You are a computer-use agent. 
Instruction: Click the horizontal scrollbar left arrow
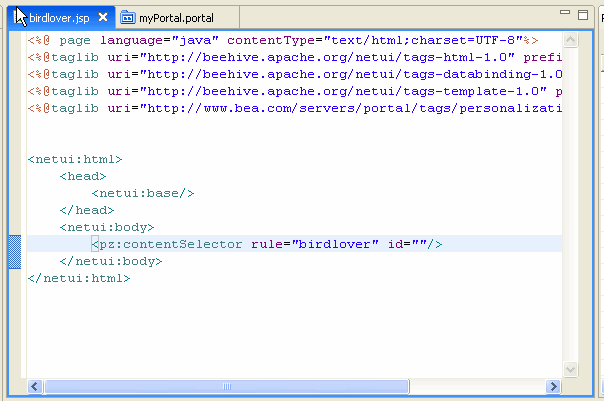coord(35,386)
